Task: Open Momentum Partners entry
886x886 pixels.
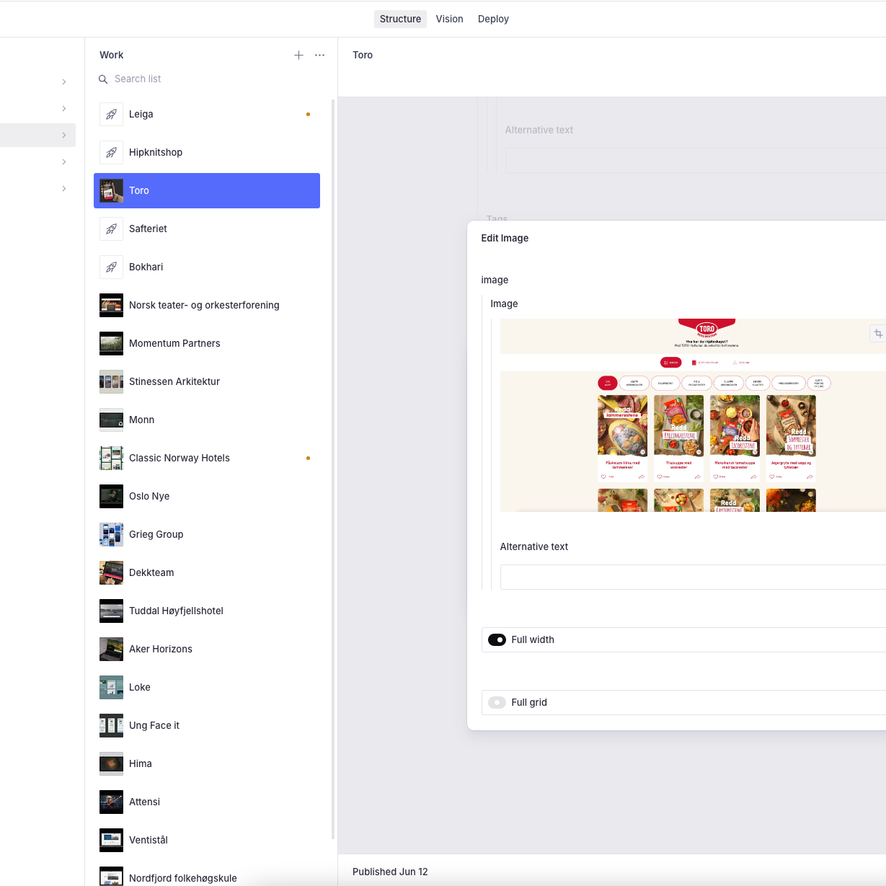Action: 207,343
